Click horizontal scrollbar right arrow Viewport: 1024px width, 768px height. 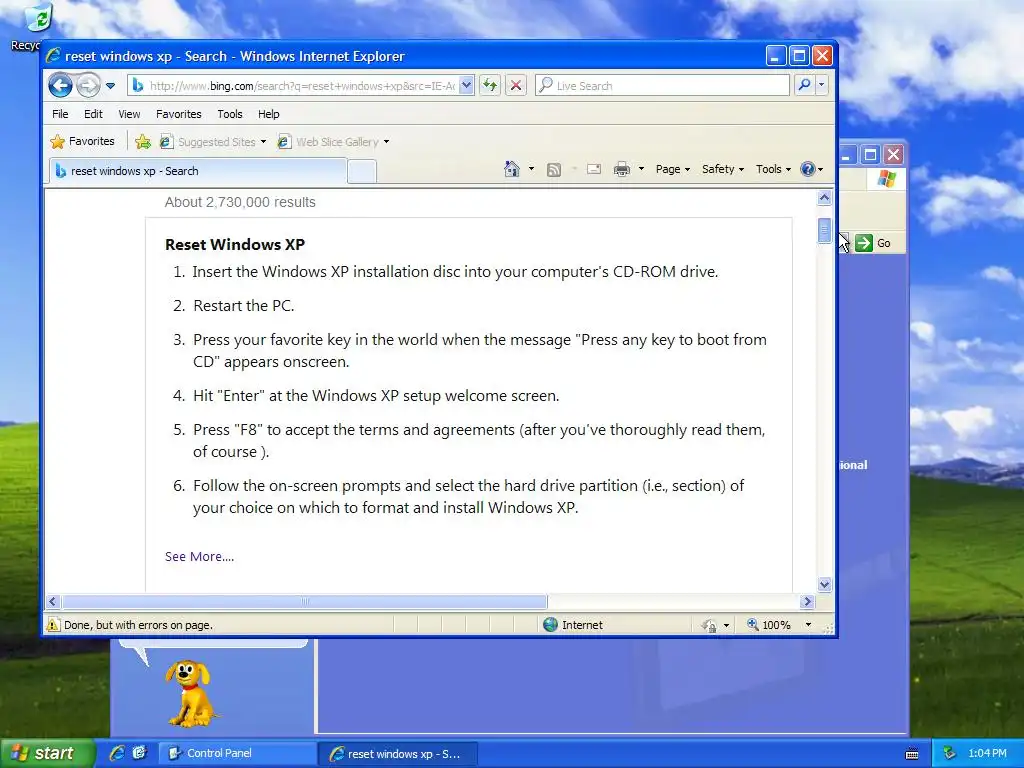tap(807, 601)
